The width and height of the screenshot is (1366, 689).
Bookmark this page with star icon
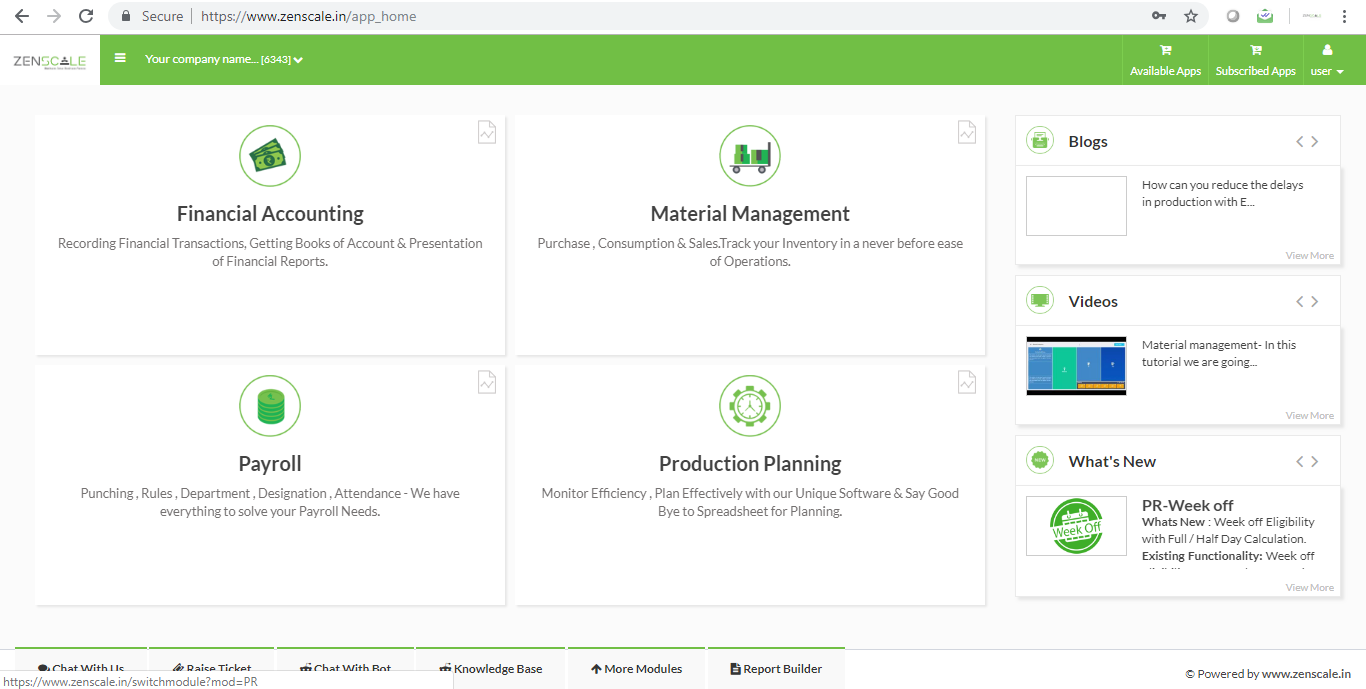(1190, 16)
